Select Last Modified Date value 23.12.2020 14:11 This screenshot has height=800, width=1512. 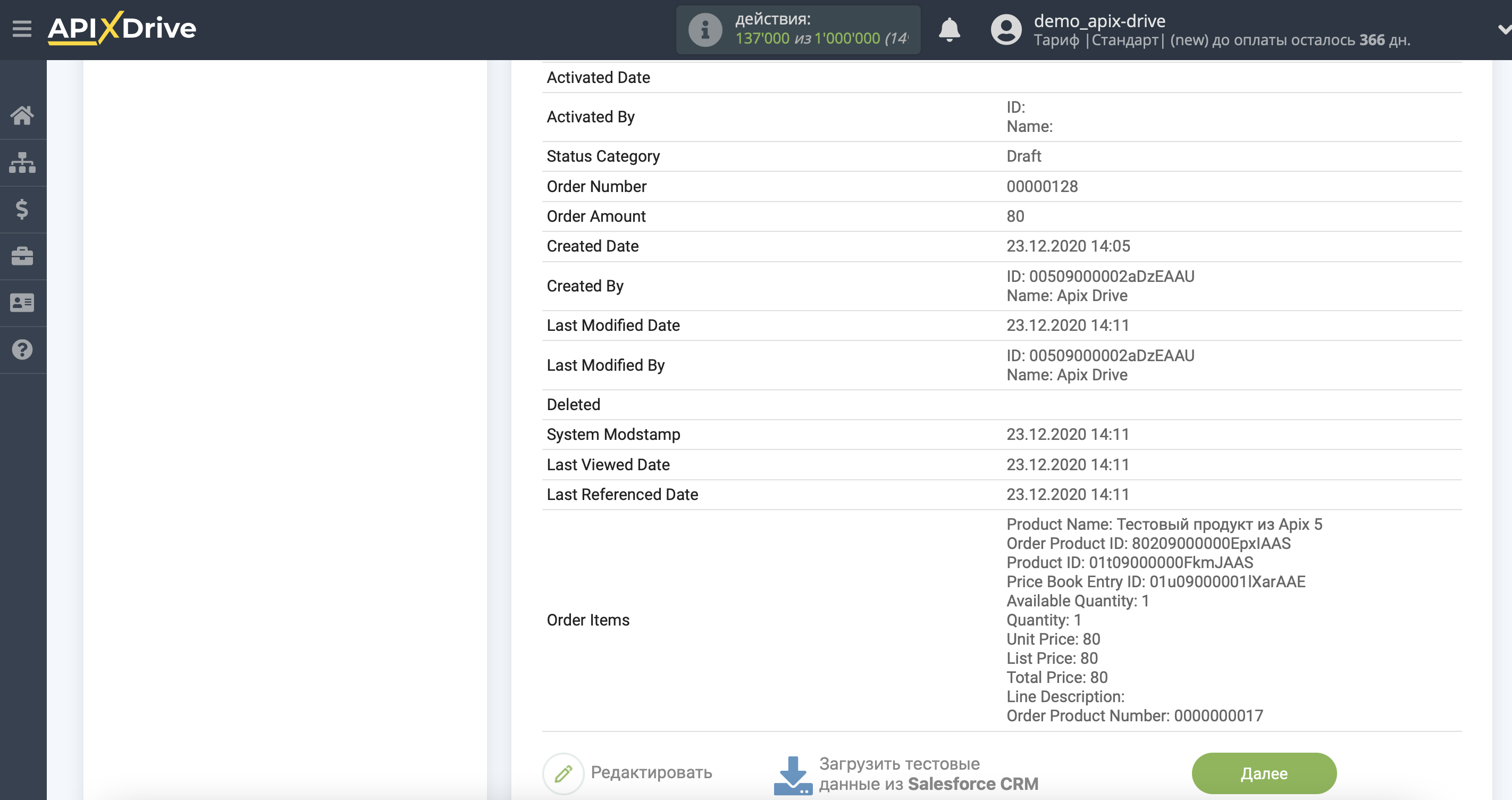point(1068,326)
